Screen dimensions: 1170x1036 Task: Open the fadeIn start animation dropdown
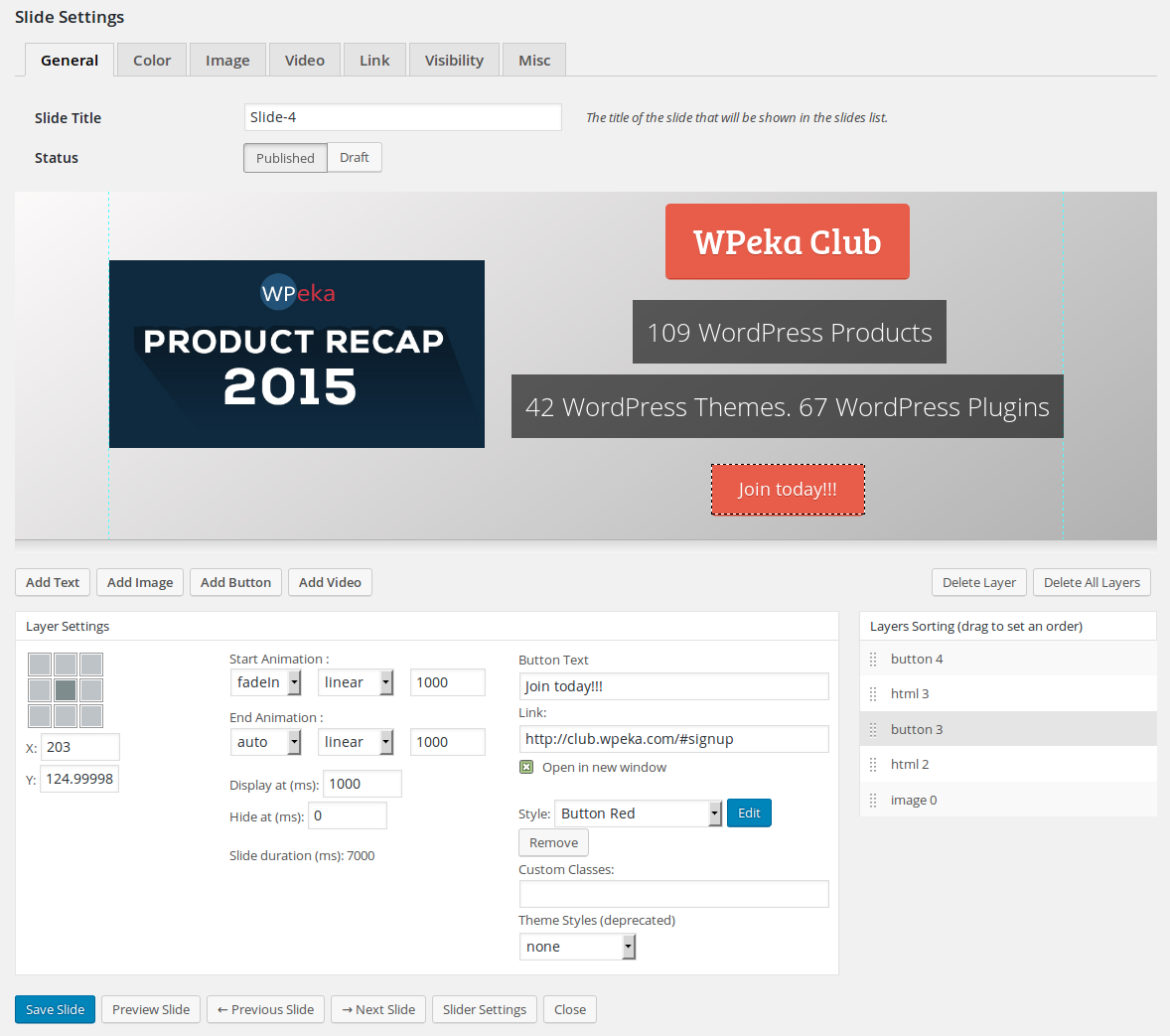266,682
